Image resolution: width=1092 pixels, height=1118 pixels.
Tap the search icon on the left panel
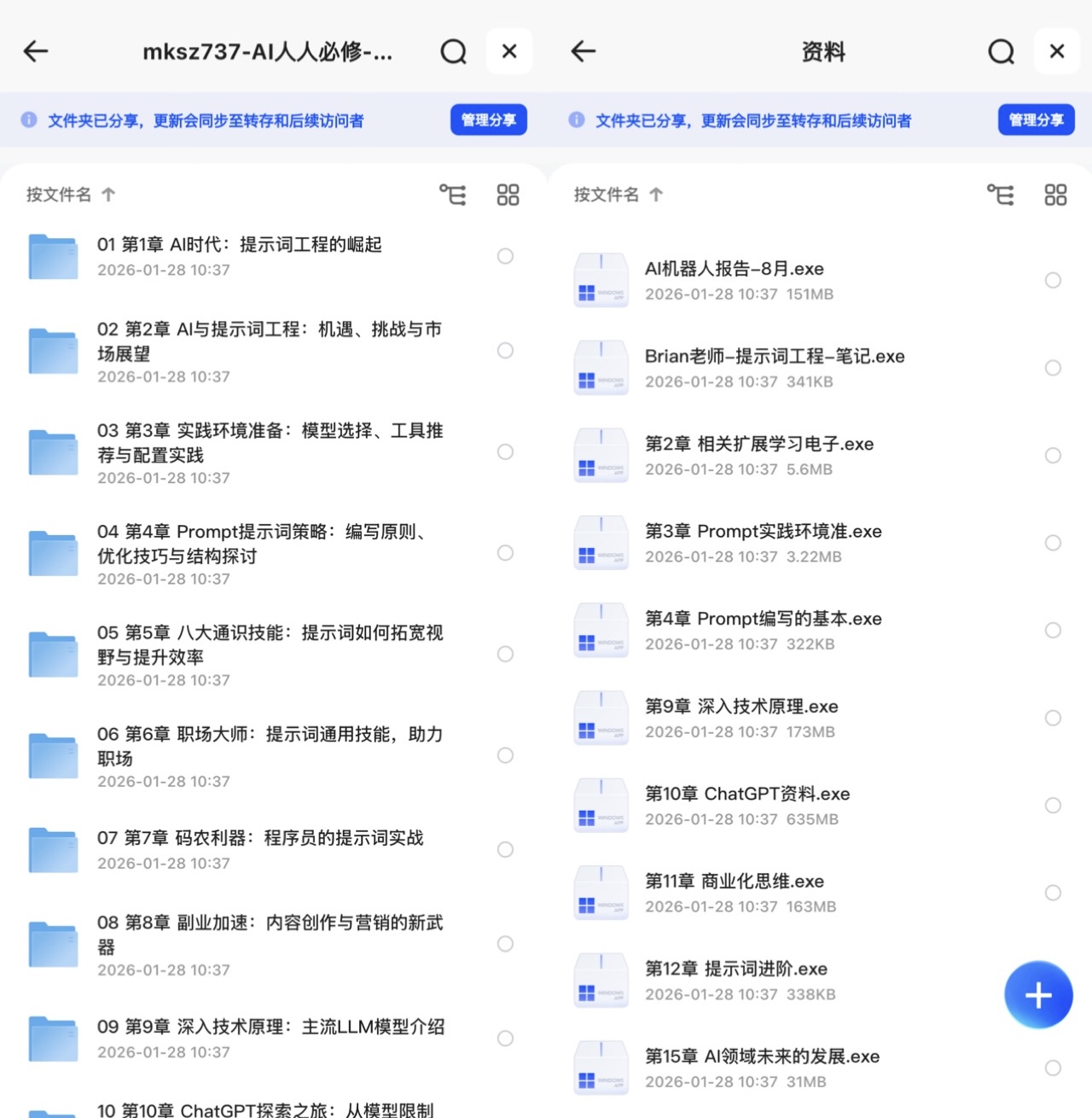point(453,51)
